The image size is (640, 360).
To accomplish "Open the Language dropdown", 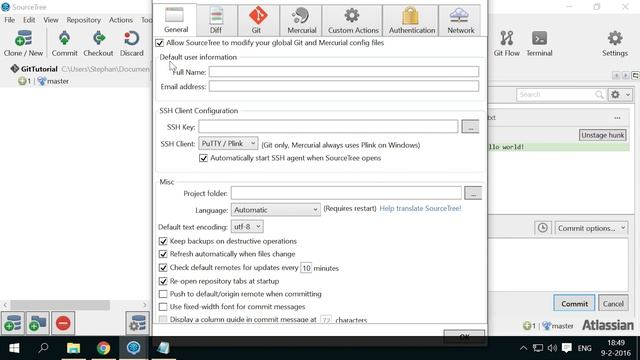I will click(276, 210).
